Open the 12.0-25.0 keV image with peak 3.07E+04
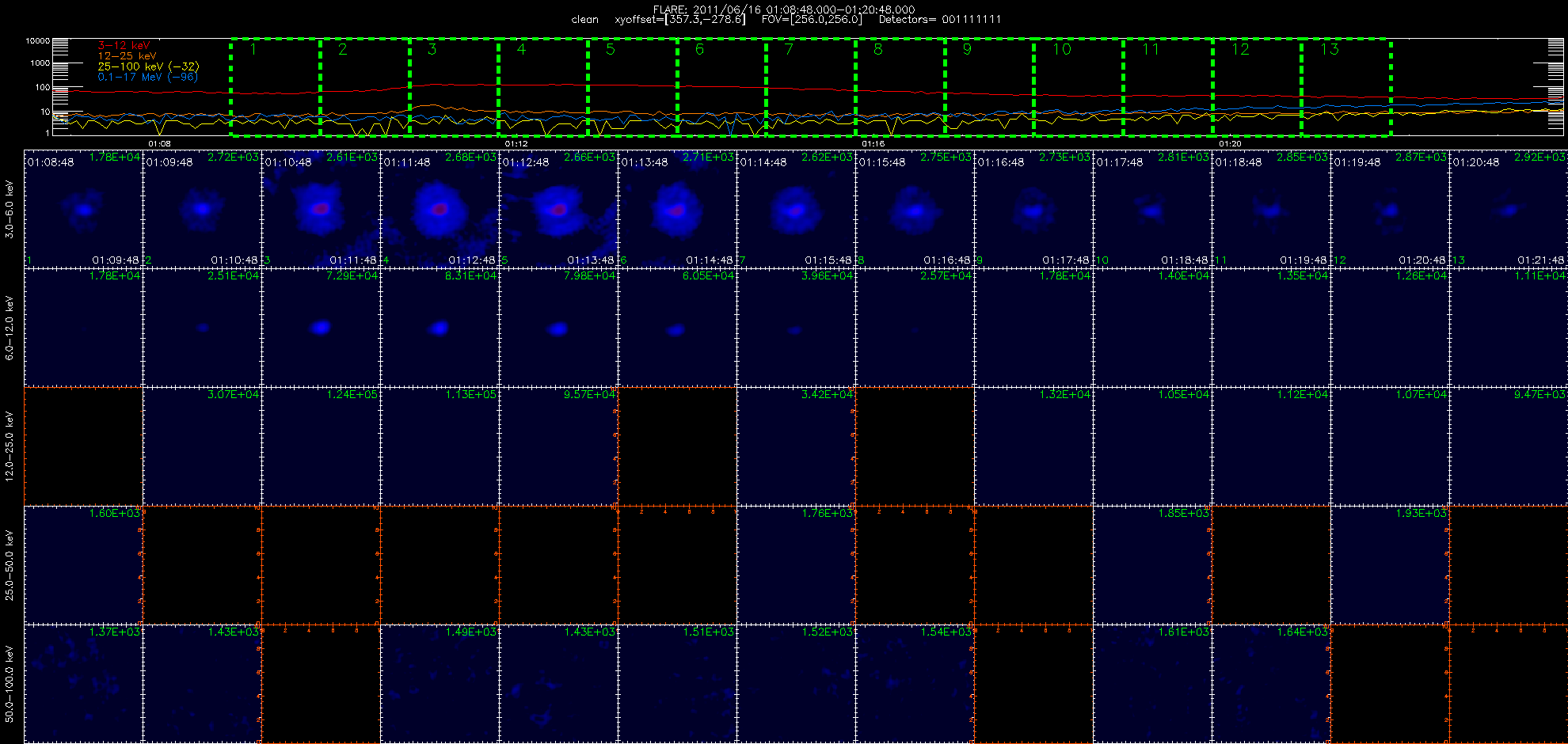Viewport: 1568px width, 744px height. pos(202,446)
